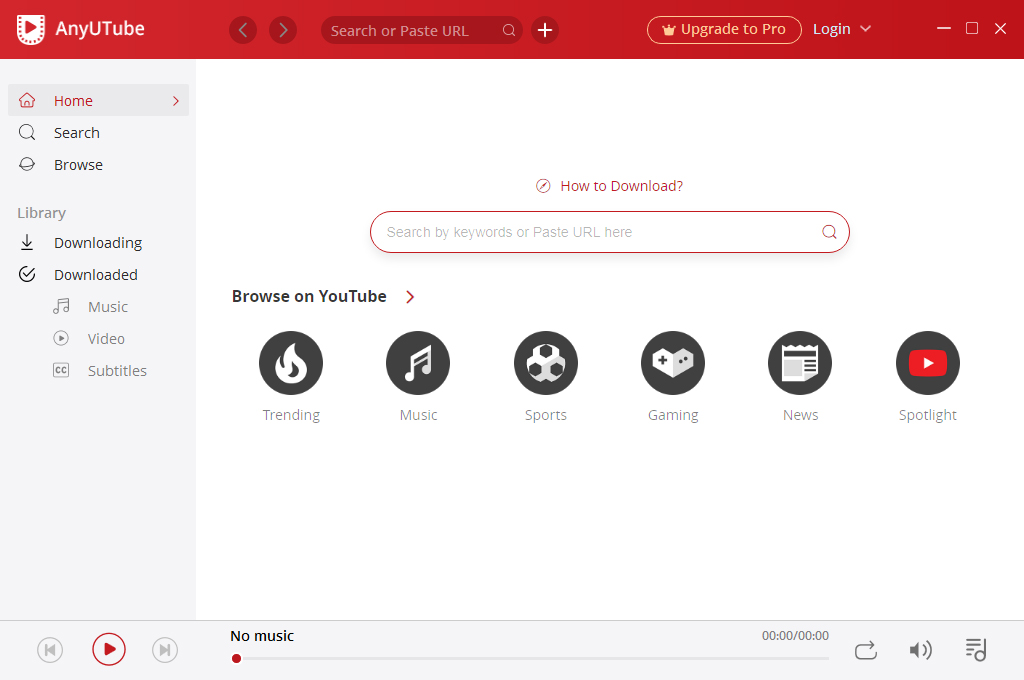Click the AnyUTube logo icon
This screenshot has height=680, width=1024.
click(31, 29)
